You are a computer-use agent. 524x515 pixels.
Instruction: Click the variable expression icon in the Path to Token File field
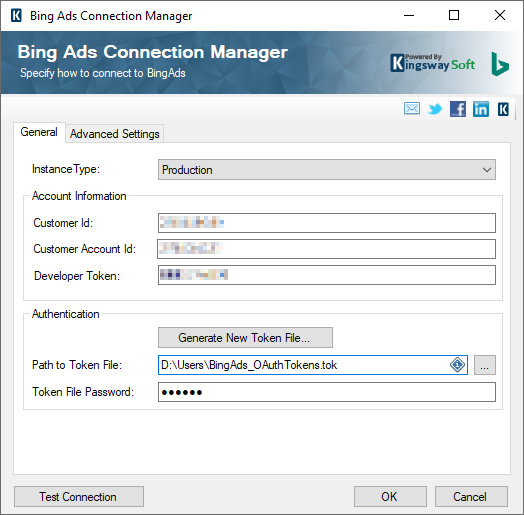click(457, 365)
